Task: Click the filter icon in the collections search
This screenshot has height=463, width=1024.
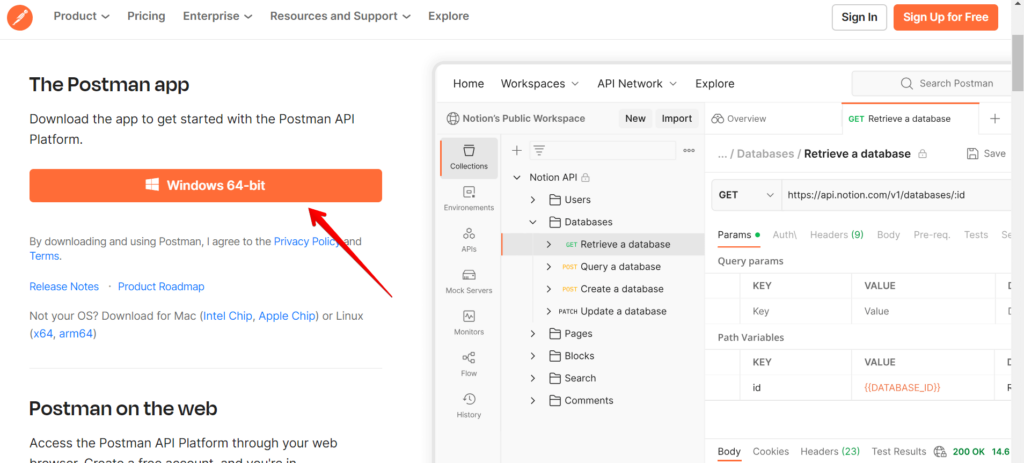Action: point(539,150)
